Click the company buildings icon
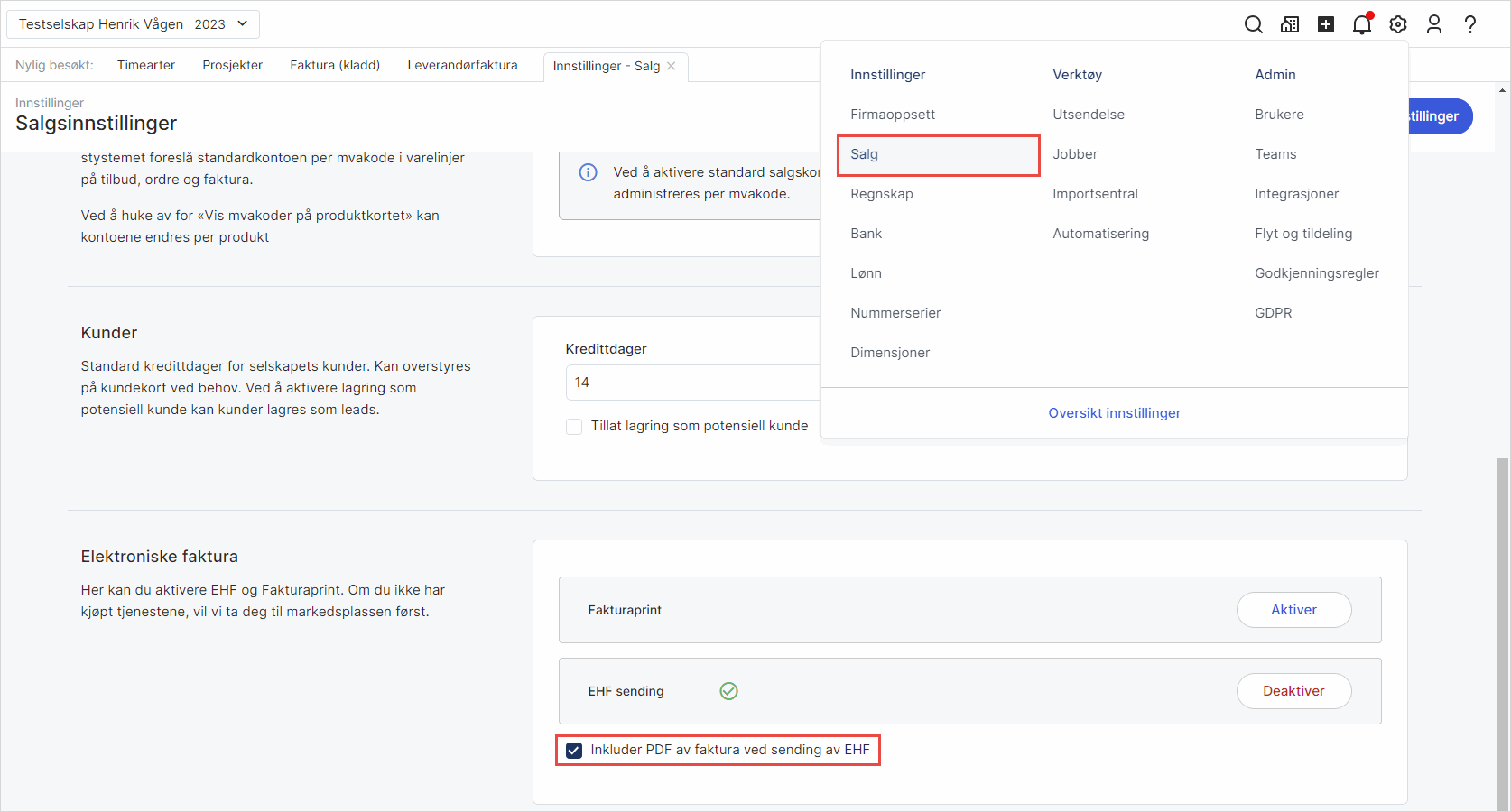The width and height of the screenshot is (1511, 812). click(x=1290, y=24)
